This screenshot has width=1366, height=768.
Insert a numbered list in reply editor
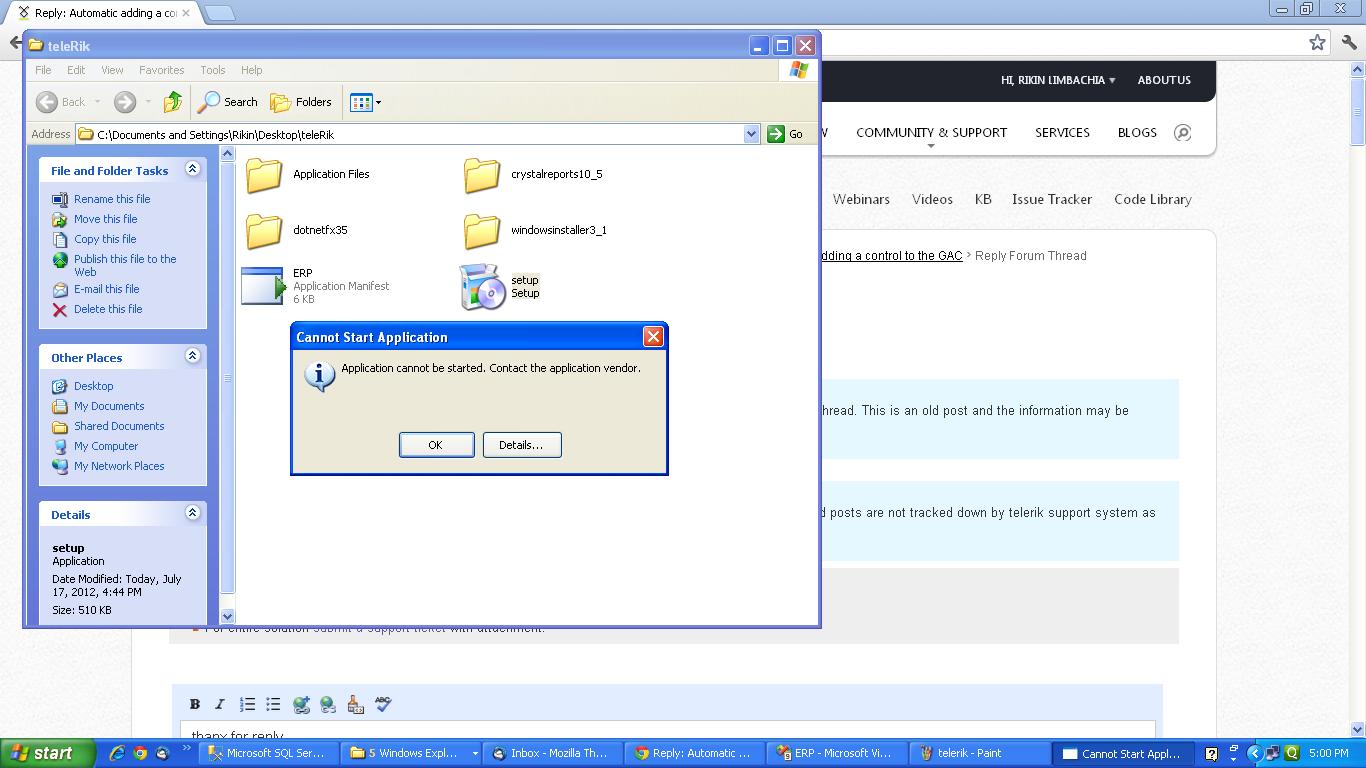pyautogui.click(x=247, y=705)
